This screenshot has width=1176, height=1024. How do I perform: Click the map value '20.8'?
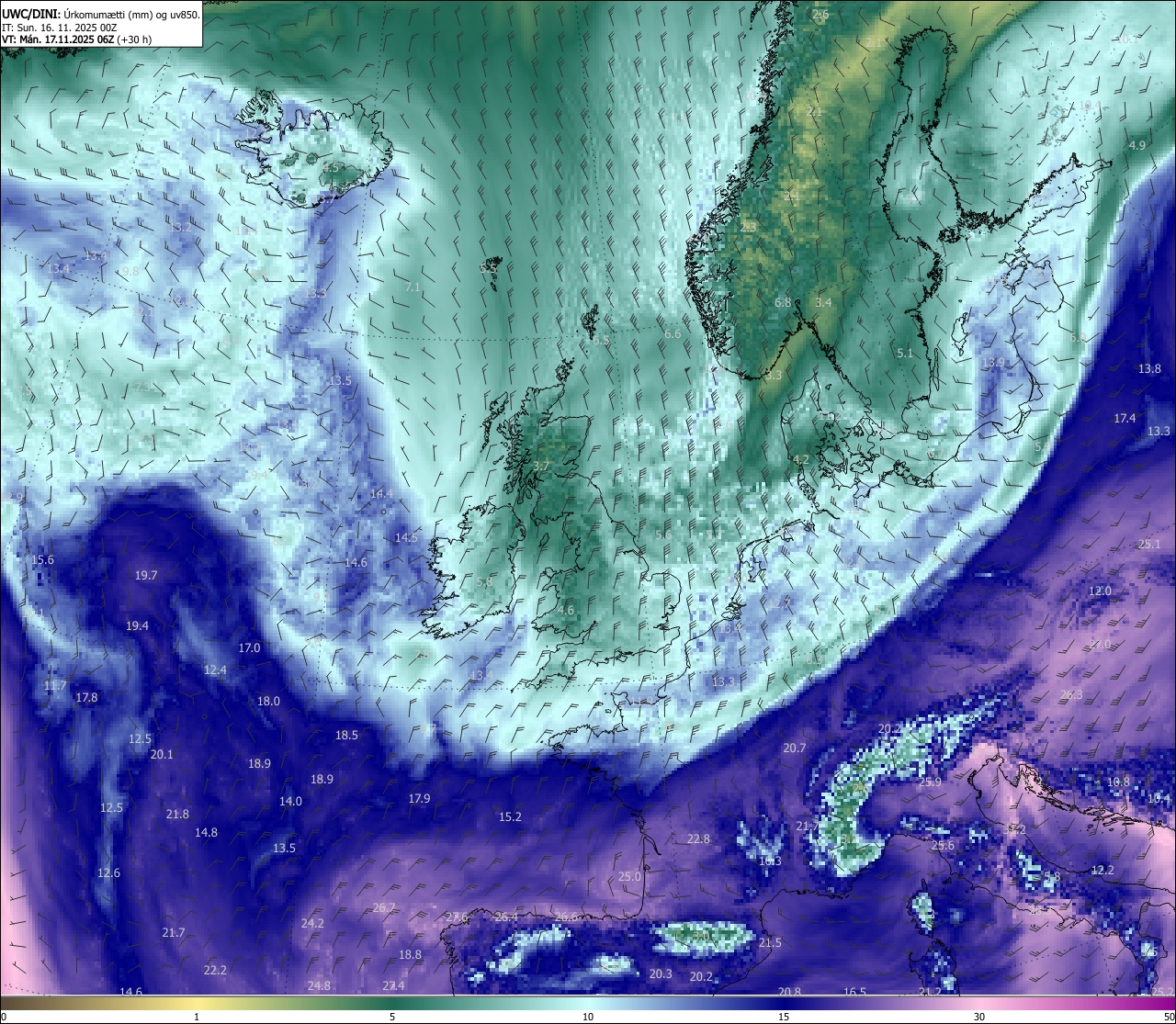(x=789, y=992)
